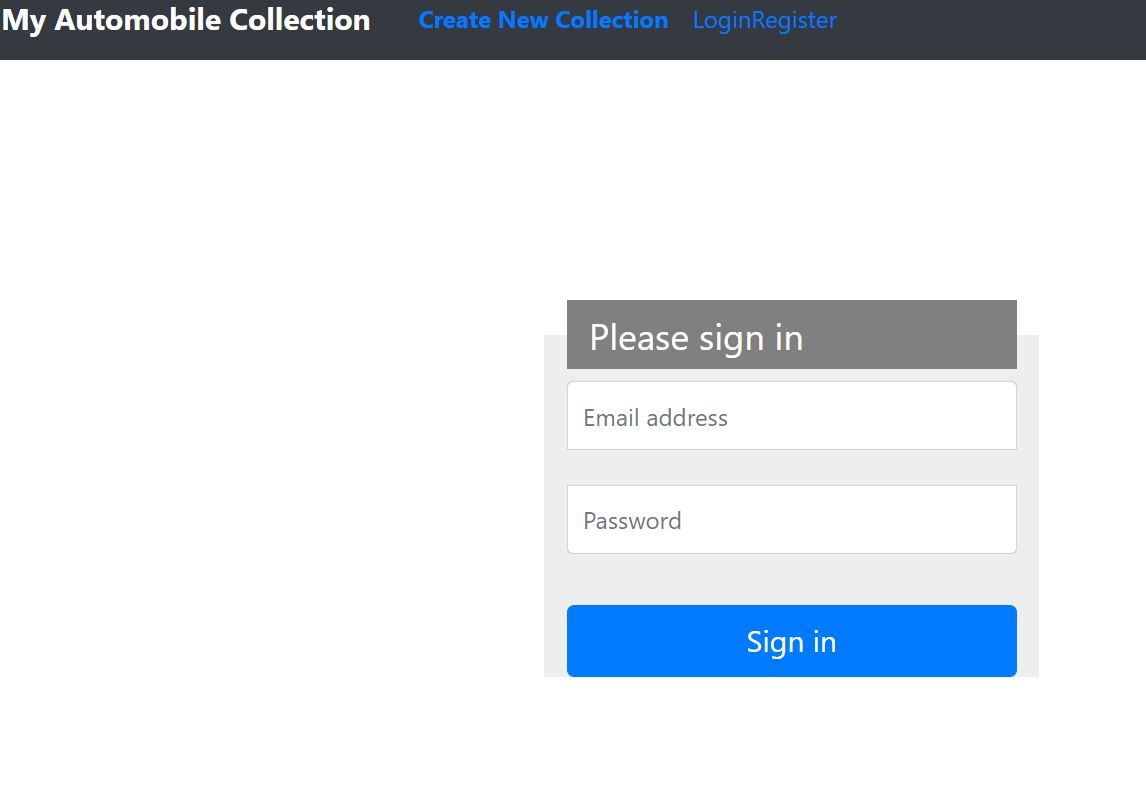Select the Password placeholder text
This screenshot has width=1146, height=794.
[x=633, y=521]
